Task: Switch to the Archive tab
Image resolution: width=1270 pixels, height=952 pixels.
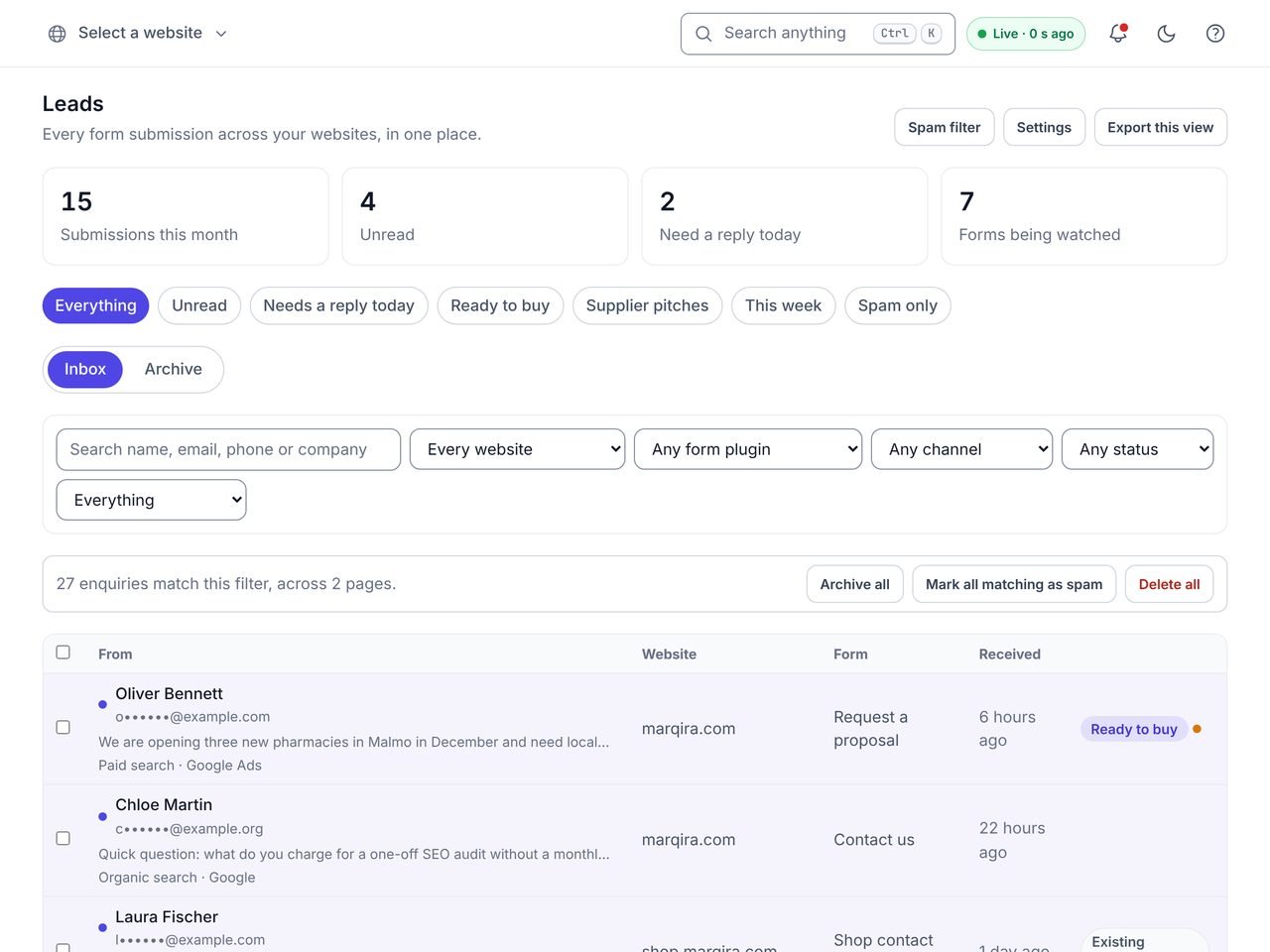Action: [174, 369]
